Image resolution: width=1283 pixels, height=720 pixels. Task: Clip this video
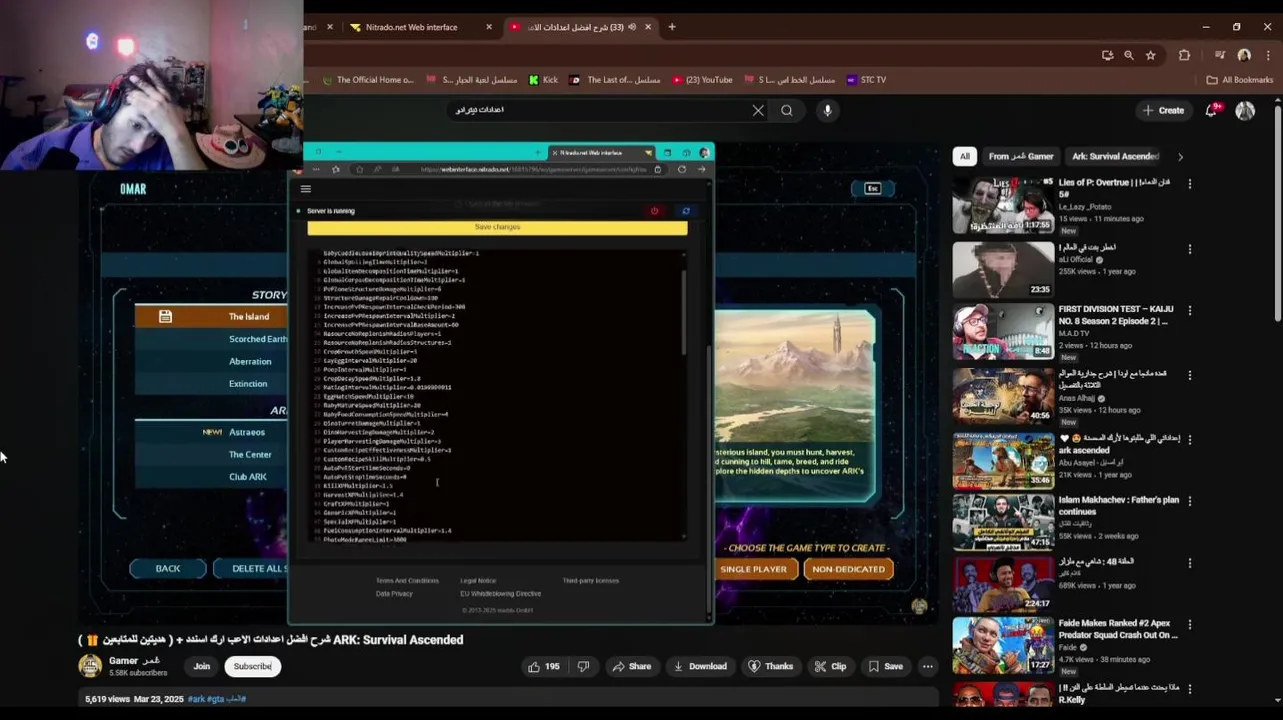coord(830,666)
